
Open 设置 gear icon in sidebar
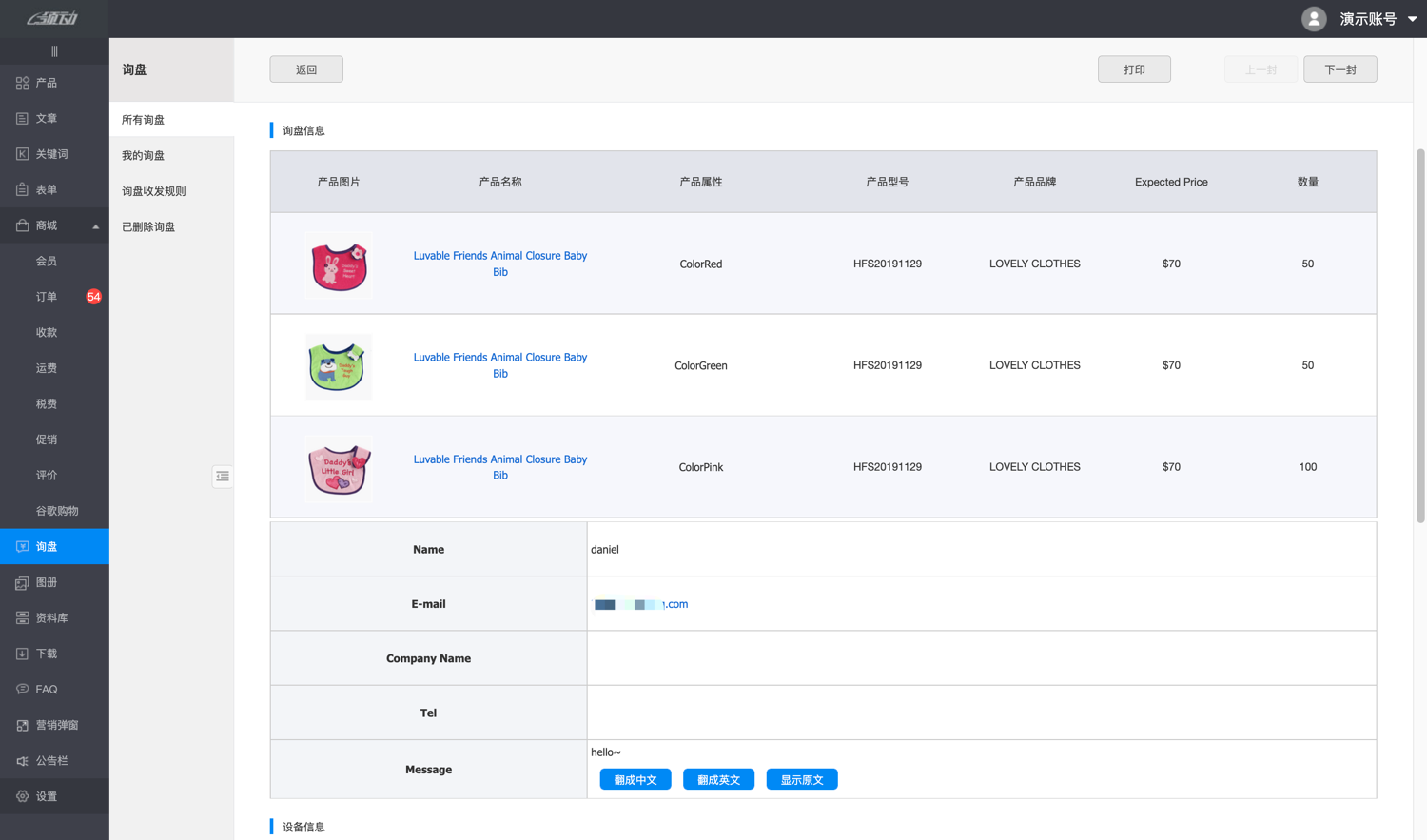[x=22, y=797]
